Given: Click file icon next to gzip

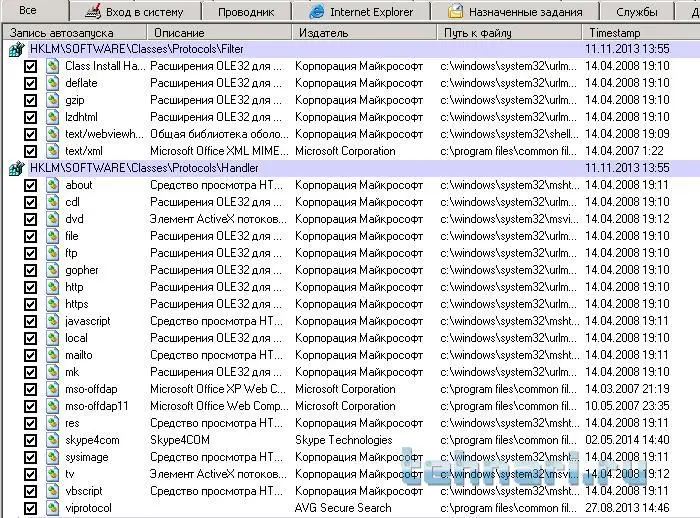Looking at the screenshot, I should [x=52, y=100].
